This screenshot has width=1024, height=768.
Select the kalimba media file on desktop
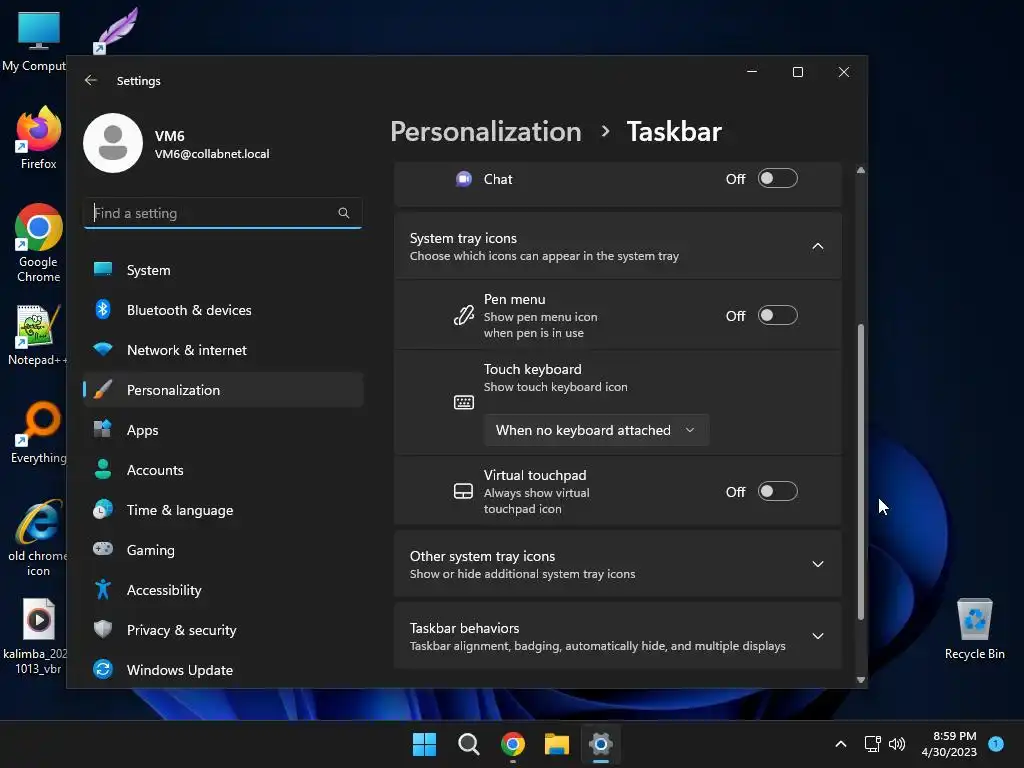pos(38,637)
